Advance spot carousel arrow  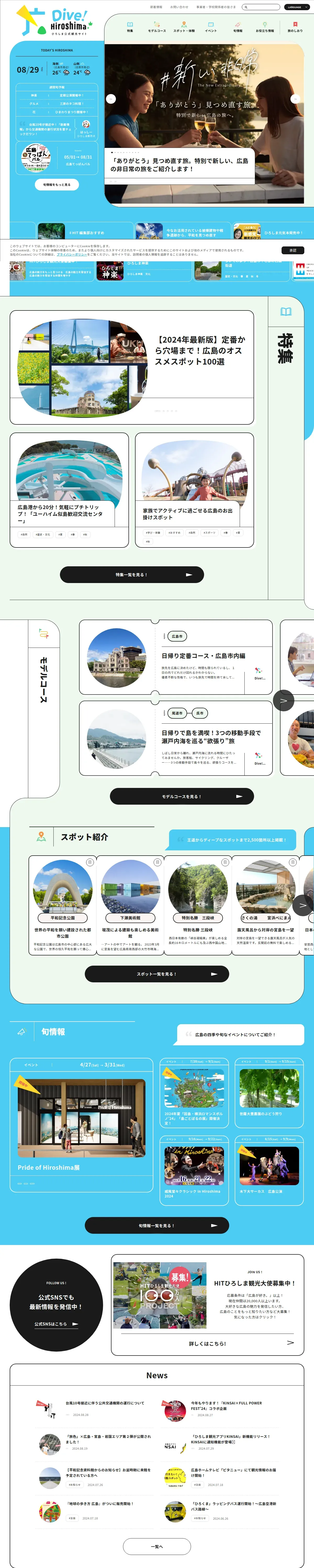click(x=302, y=905)
